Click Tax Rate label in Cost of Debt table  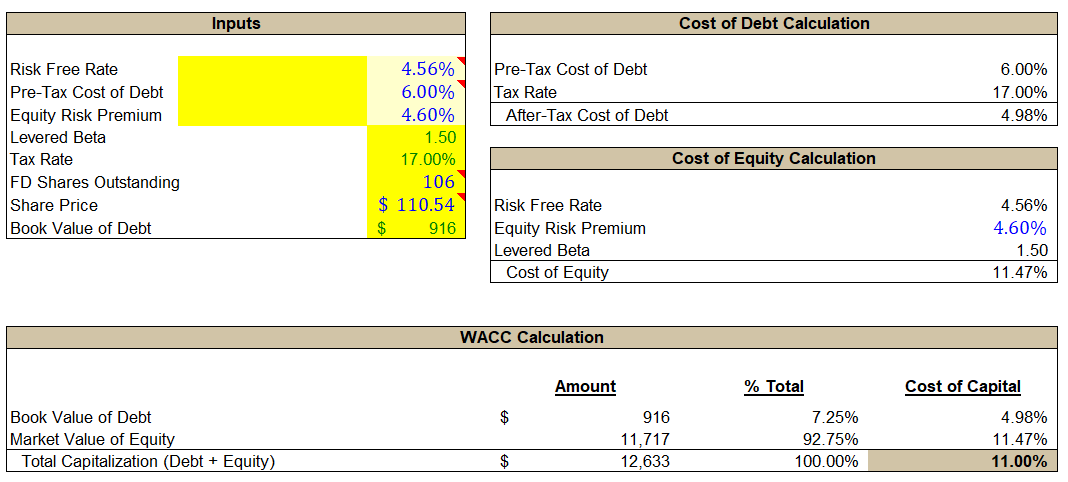coord(525,93)
